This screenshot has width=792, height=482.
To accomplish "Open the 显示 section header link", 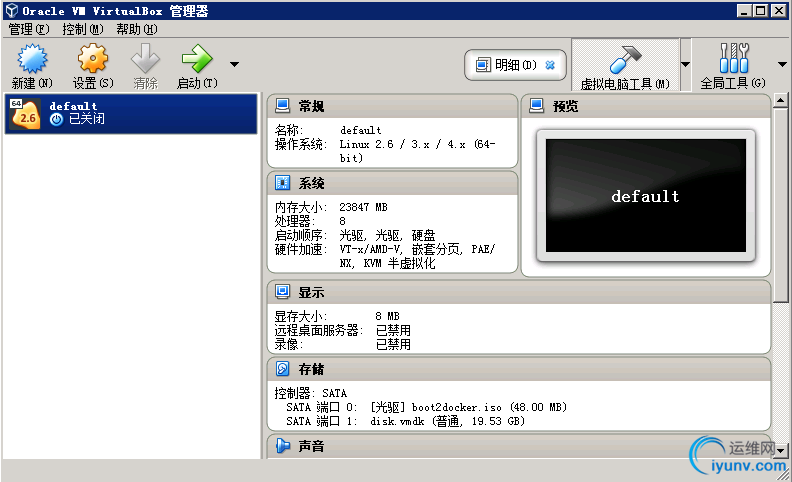I will (x=311, y=292).
